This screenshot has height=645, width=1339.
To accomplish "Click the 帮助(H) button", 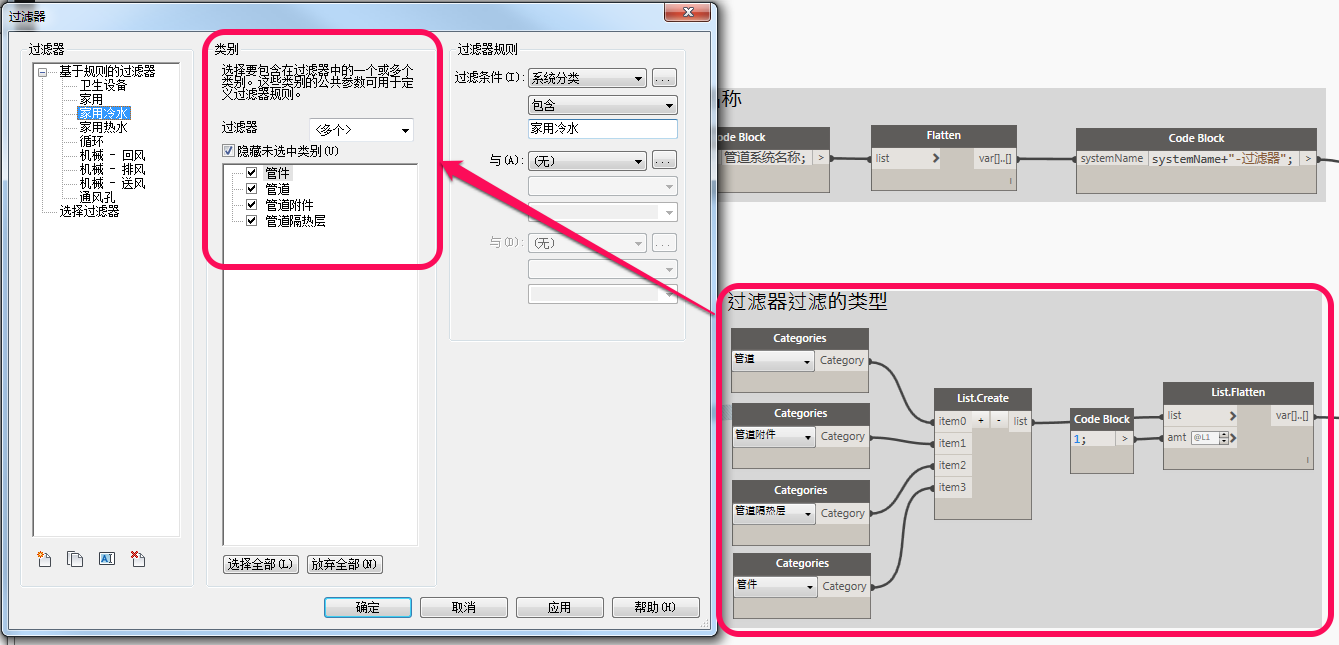I will point(655,607).
